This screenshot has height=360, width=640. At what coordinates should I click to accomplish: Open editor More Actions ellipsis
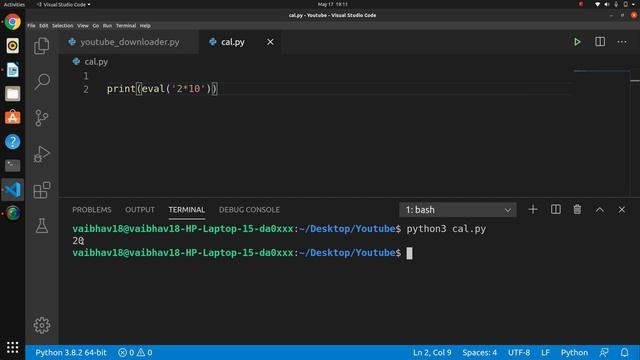point(622,42)
